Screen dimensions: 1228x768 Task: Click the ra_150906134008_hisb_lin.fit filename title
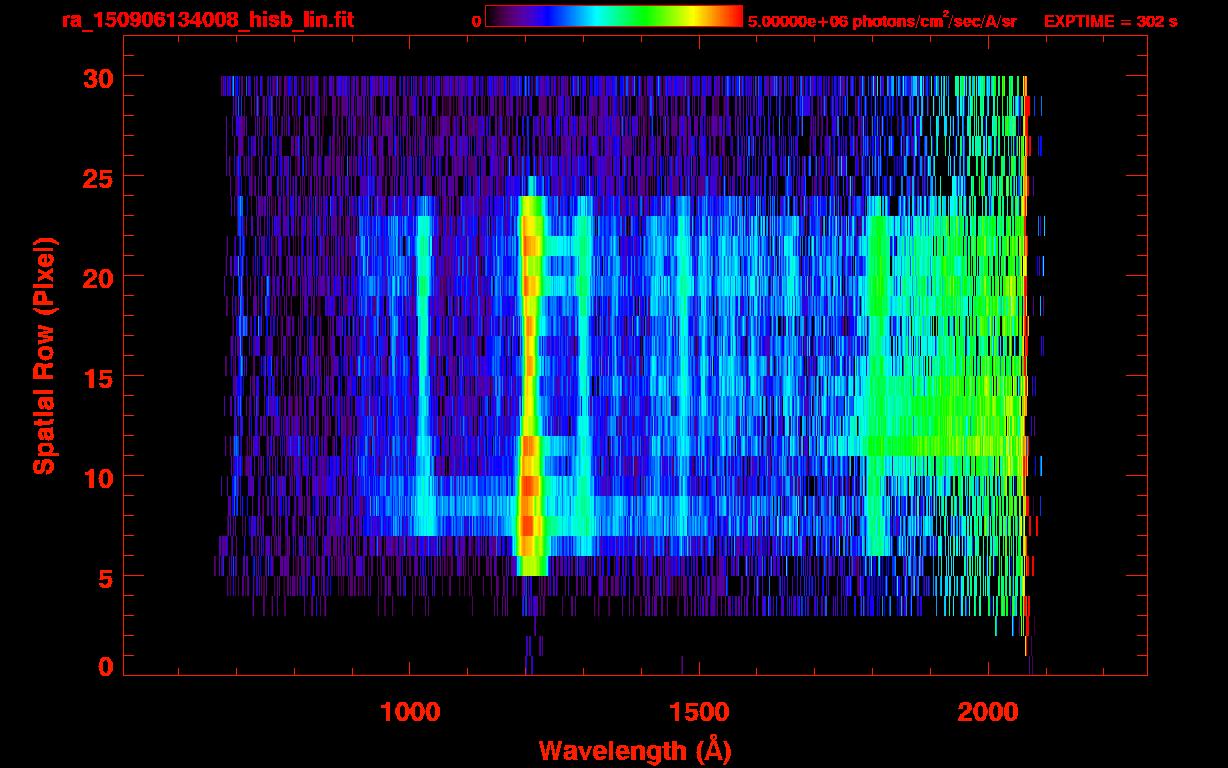pyautogui.click(x=207, y=20)
